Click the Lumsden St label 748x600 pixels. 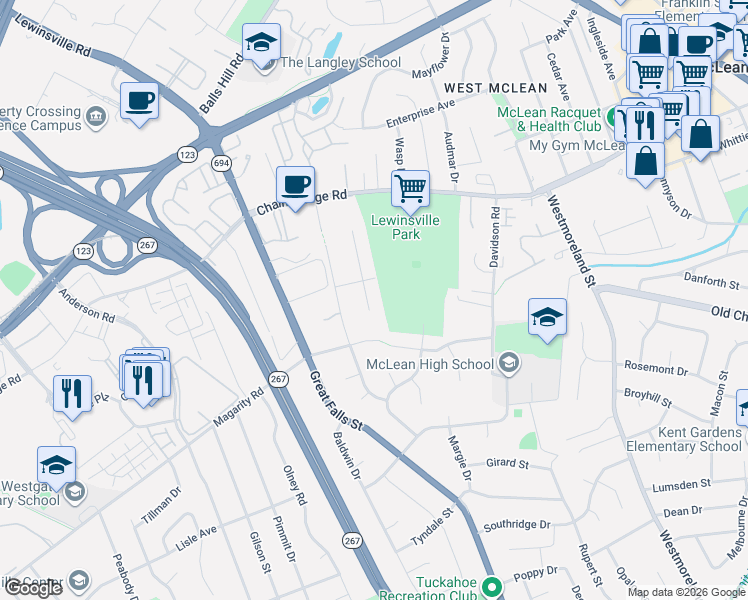pyautogui.click(x=681, y=486)
